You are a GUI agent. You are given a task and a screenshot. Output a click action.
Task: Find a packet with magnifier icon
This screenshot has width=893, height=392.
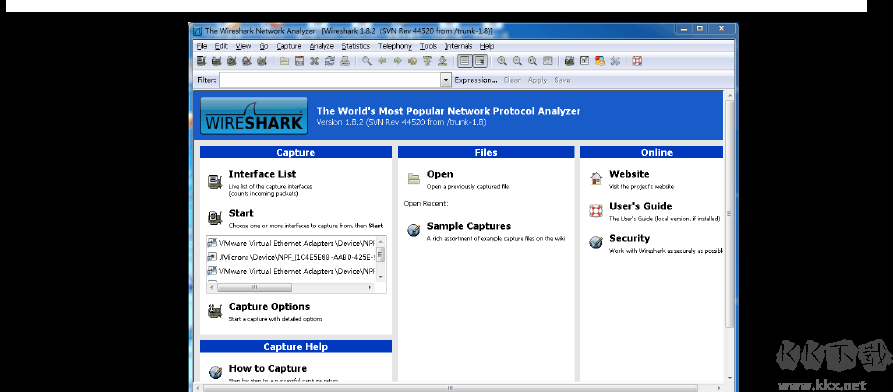[x=367, y=61]
